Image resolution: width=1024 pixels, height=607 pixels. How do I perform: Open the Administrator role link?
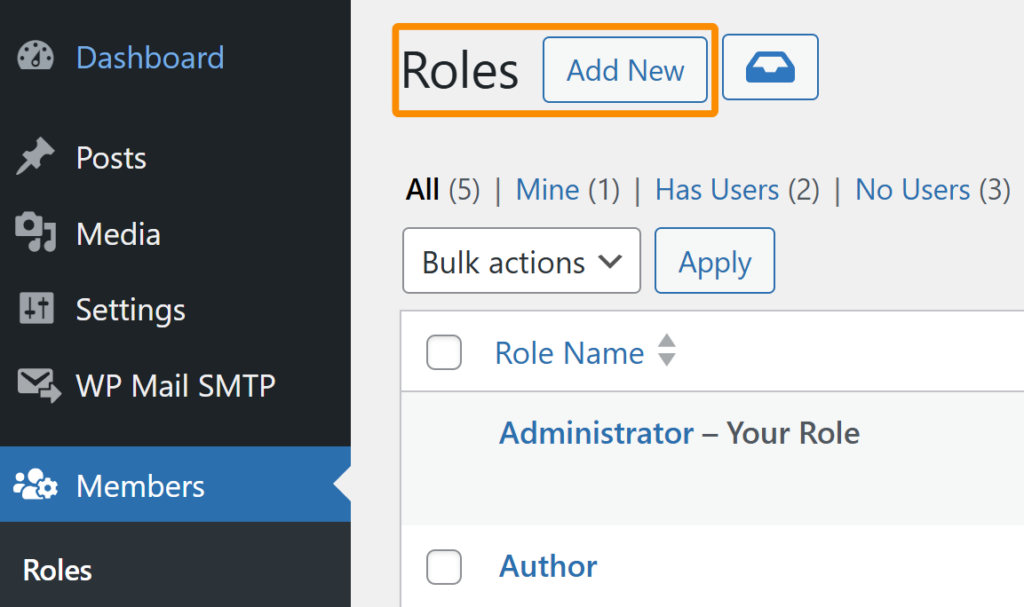pyautogui.click(x=596, y=433)
